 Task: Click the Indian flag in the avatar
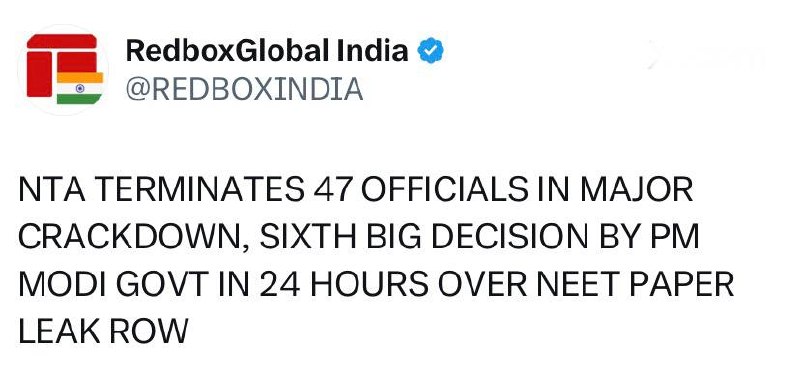[x=80, y=88]
